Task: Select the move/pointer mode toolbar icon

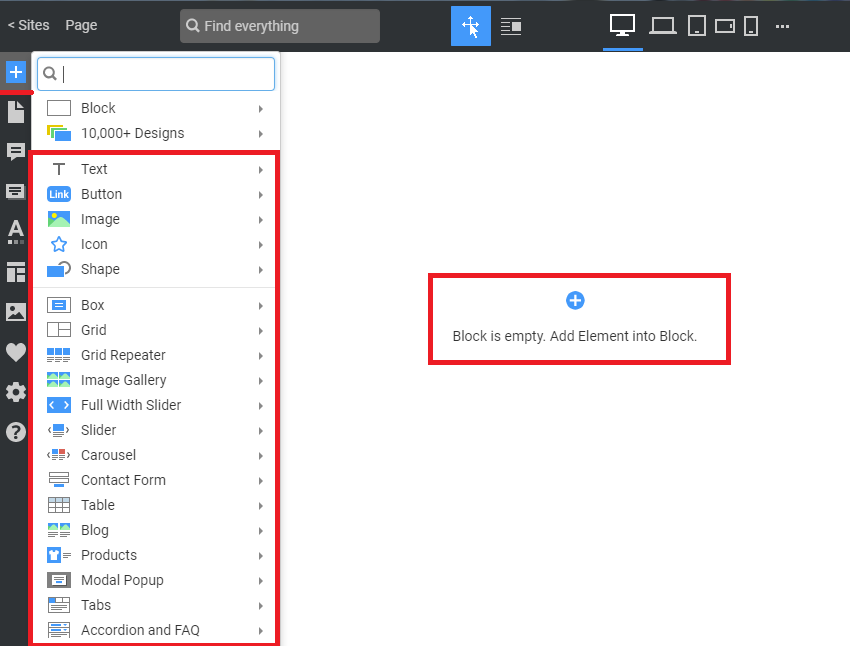Action: (x=471, y=26)
